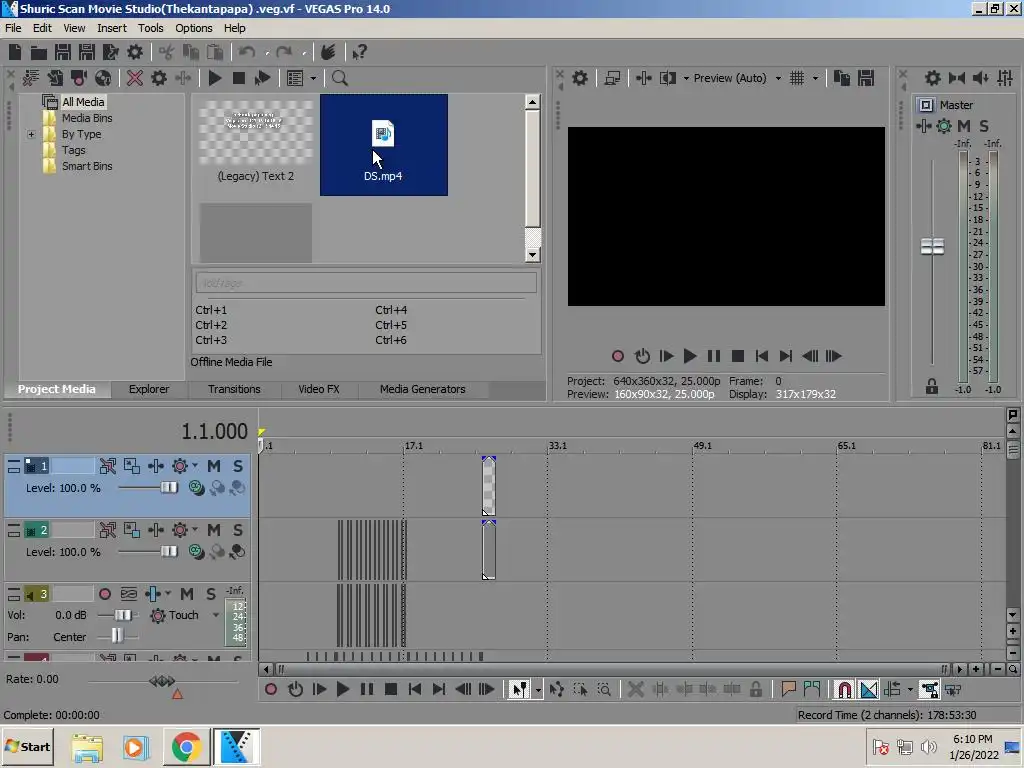Open the Insert menu

112,28
